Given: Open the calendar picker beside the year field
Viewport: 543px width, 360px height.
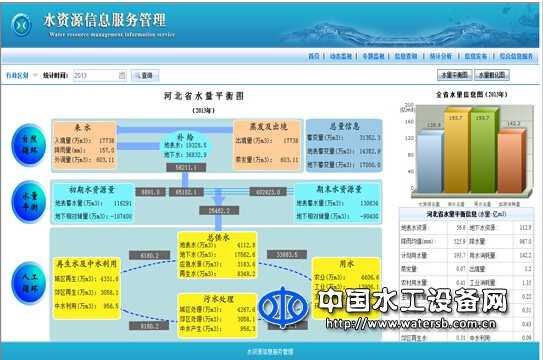Looking at the screenshot, I should pyautogui.click(x=122, y=75).
